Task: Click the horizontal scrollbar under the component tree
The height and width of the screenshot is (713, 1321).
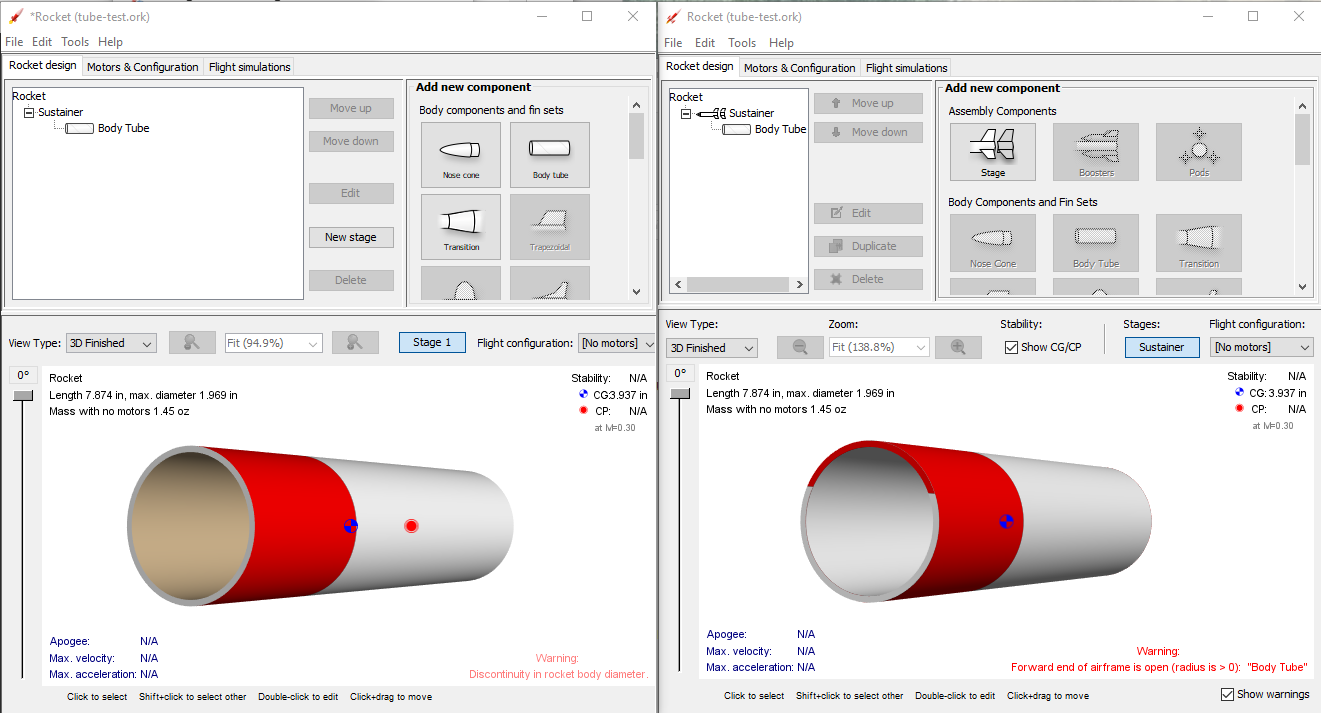Action: (738, 284)
